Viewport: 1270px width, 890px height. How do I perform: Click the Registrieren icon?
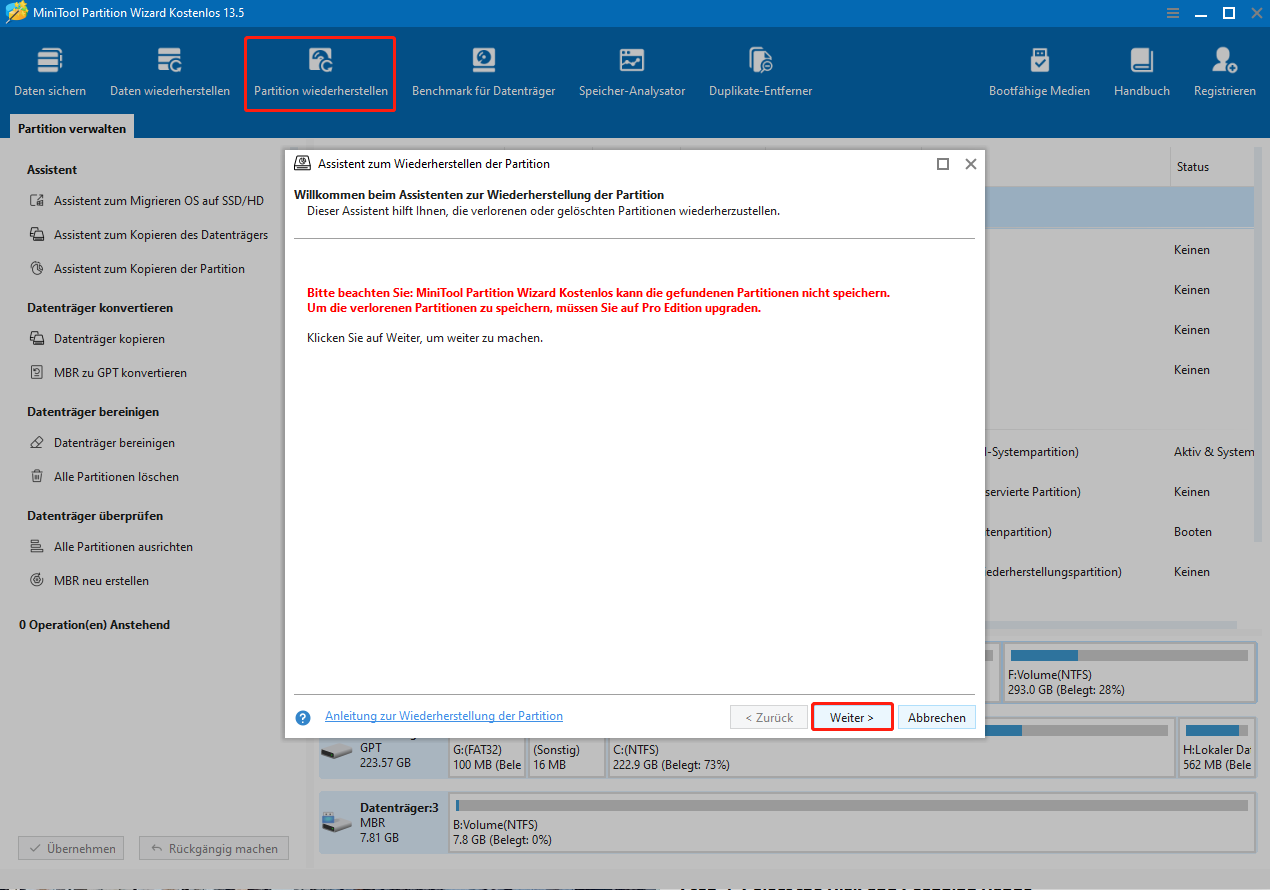[x=1224, y=68]
